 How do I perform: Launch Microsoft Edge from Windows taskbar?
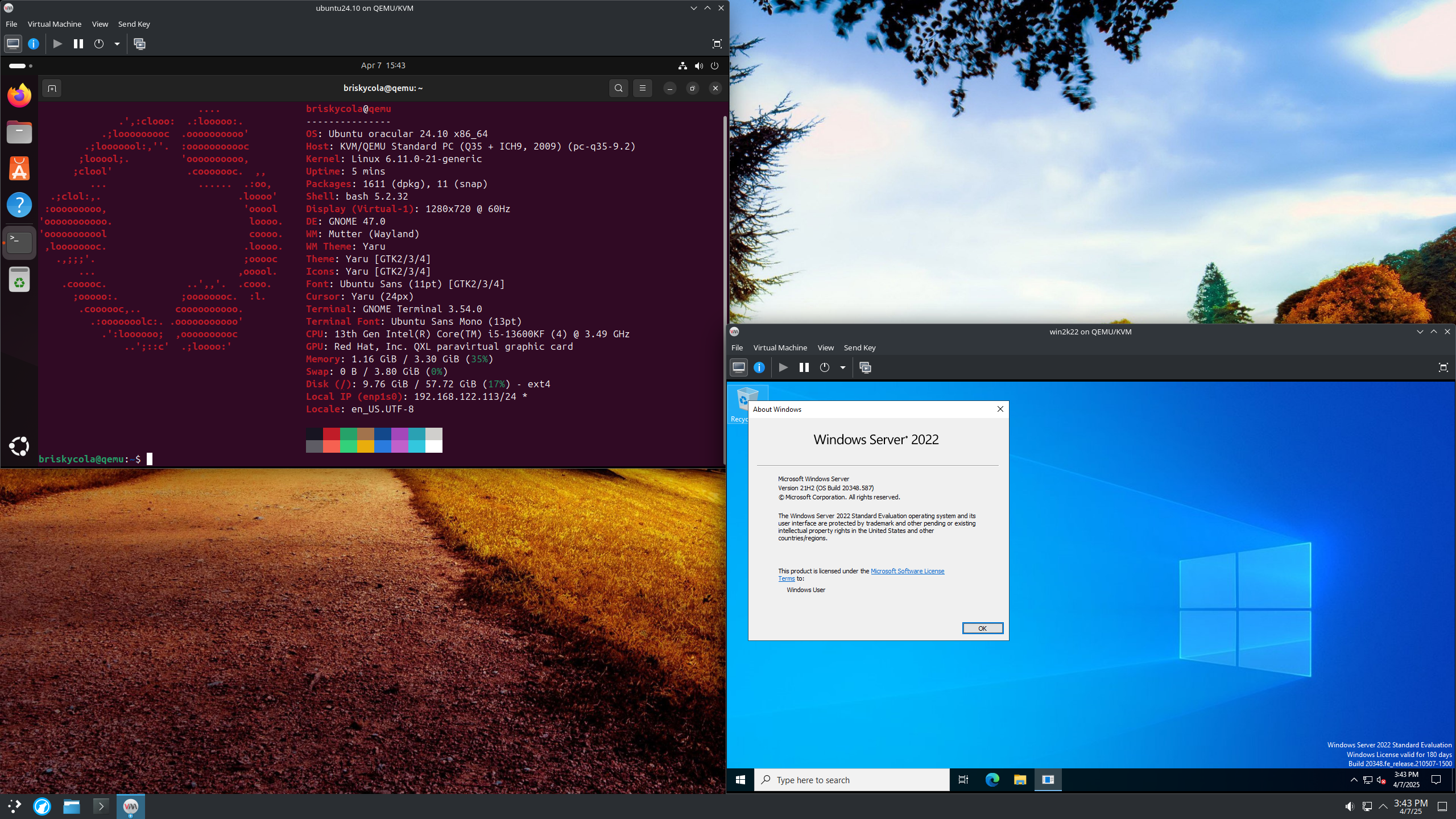(992, 780)
